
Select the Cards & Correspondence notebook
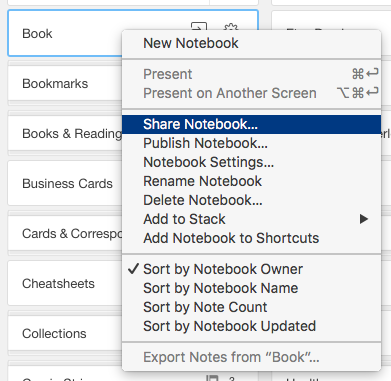point(65,234)
